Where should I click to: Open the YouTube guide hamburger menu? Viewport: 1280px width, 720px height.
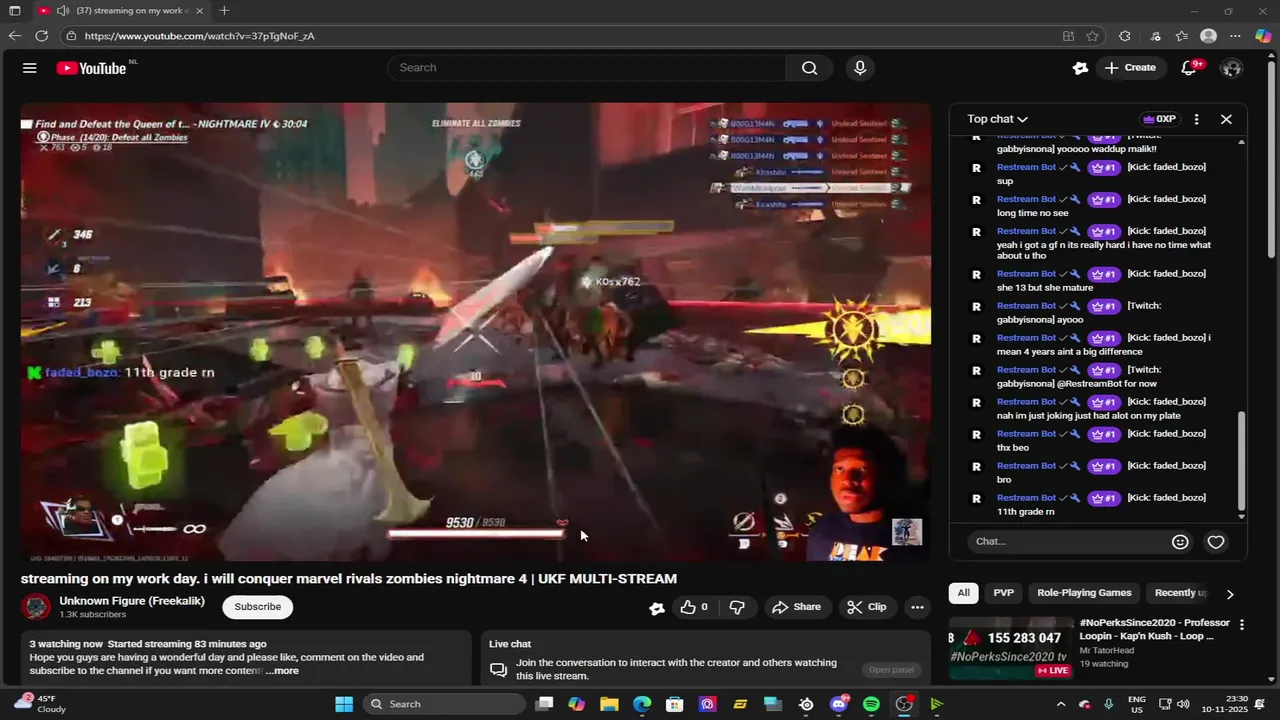tap(30, 68)
